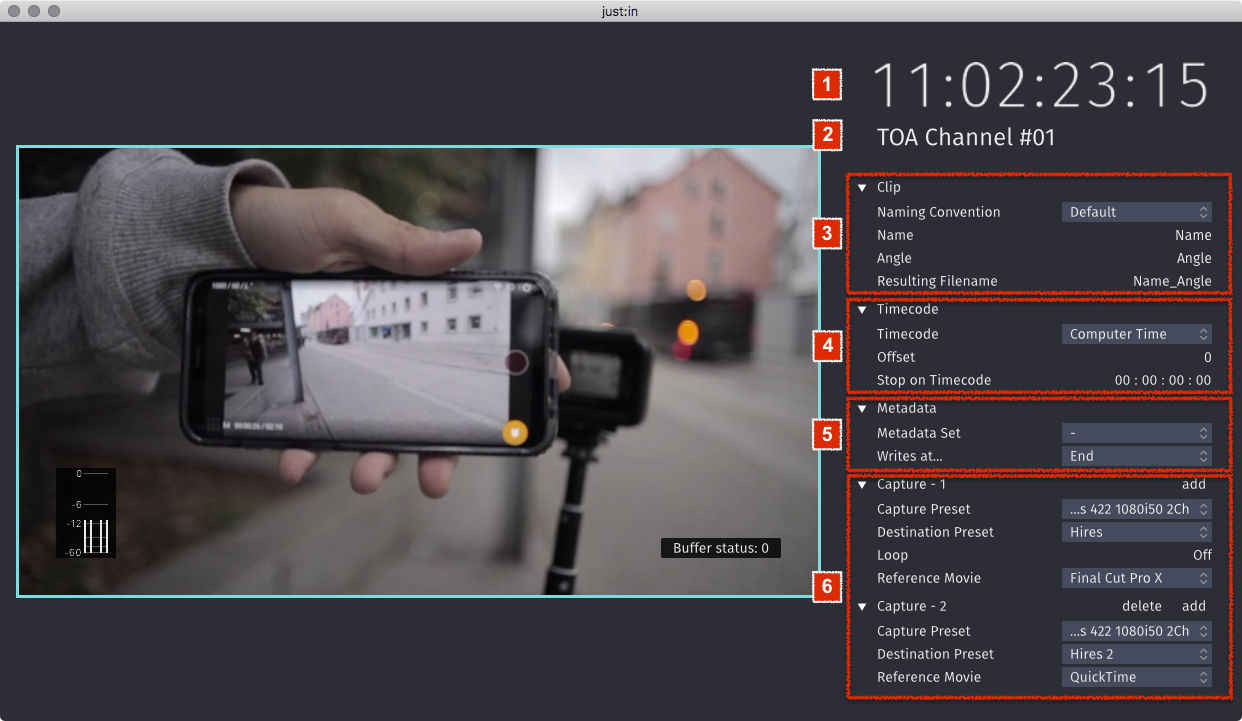Viewport: 1242px width, 721px height.
Task: Open Capture - 1 Capture Preset dropdown
Action: 1136,509
